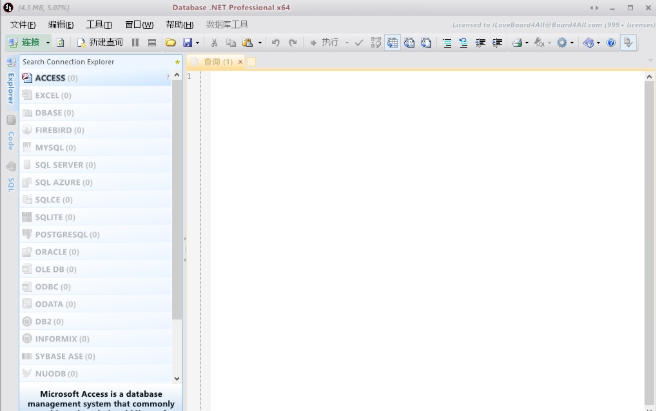Open the 文件(F) menu
The image size is (656, 411).
pyautogui.click(x=22, y=24)
